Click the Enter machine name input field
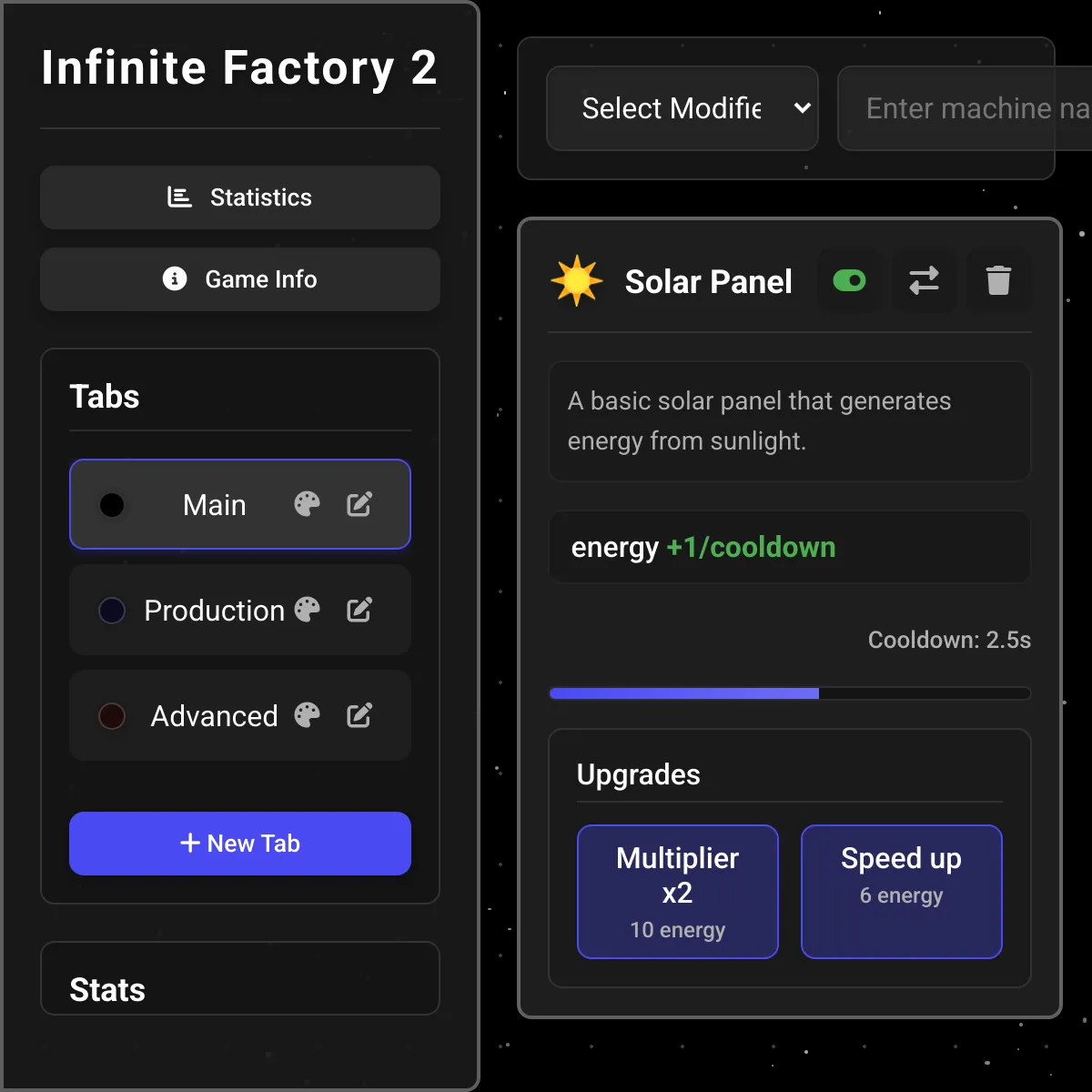This screenshot has width=1092, height=1092. pyautogui.click(x=965, y=108)
